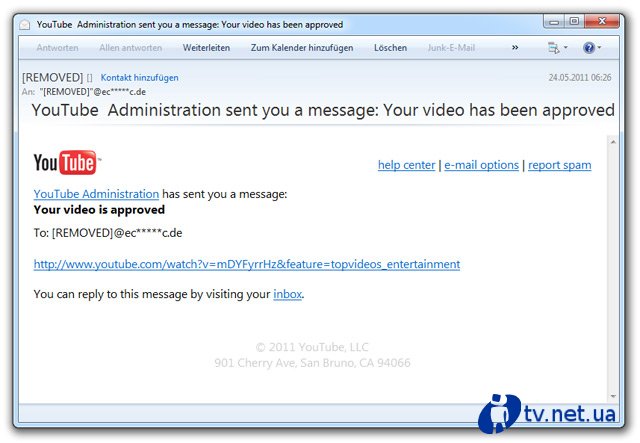The height and width of the screenshot is (443, 640).
Task: Open the e-mail options link
Action: point(481,165)
